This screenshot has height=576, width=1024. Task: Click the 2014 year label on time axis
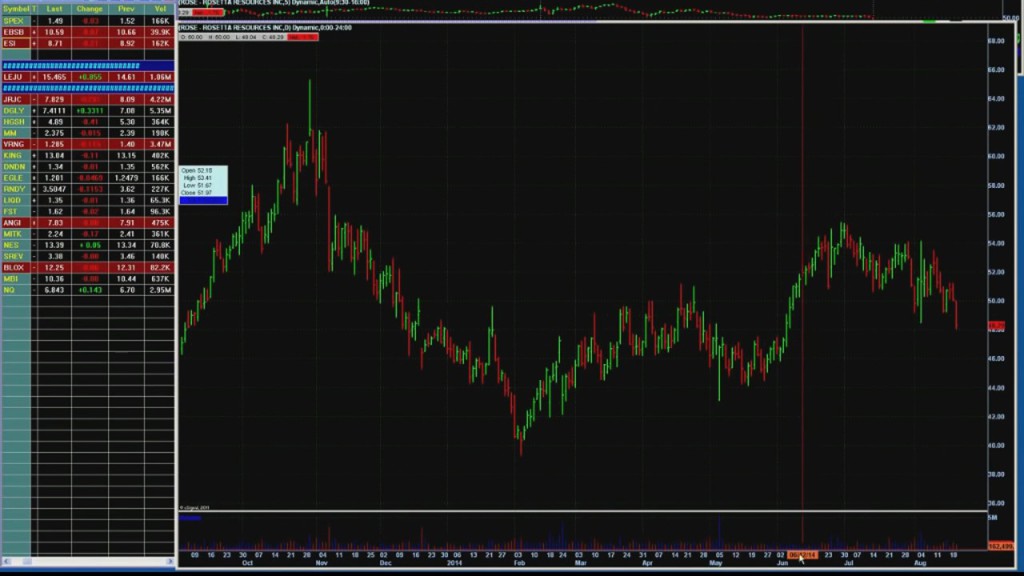(454, 563)
